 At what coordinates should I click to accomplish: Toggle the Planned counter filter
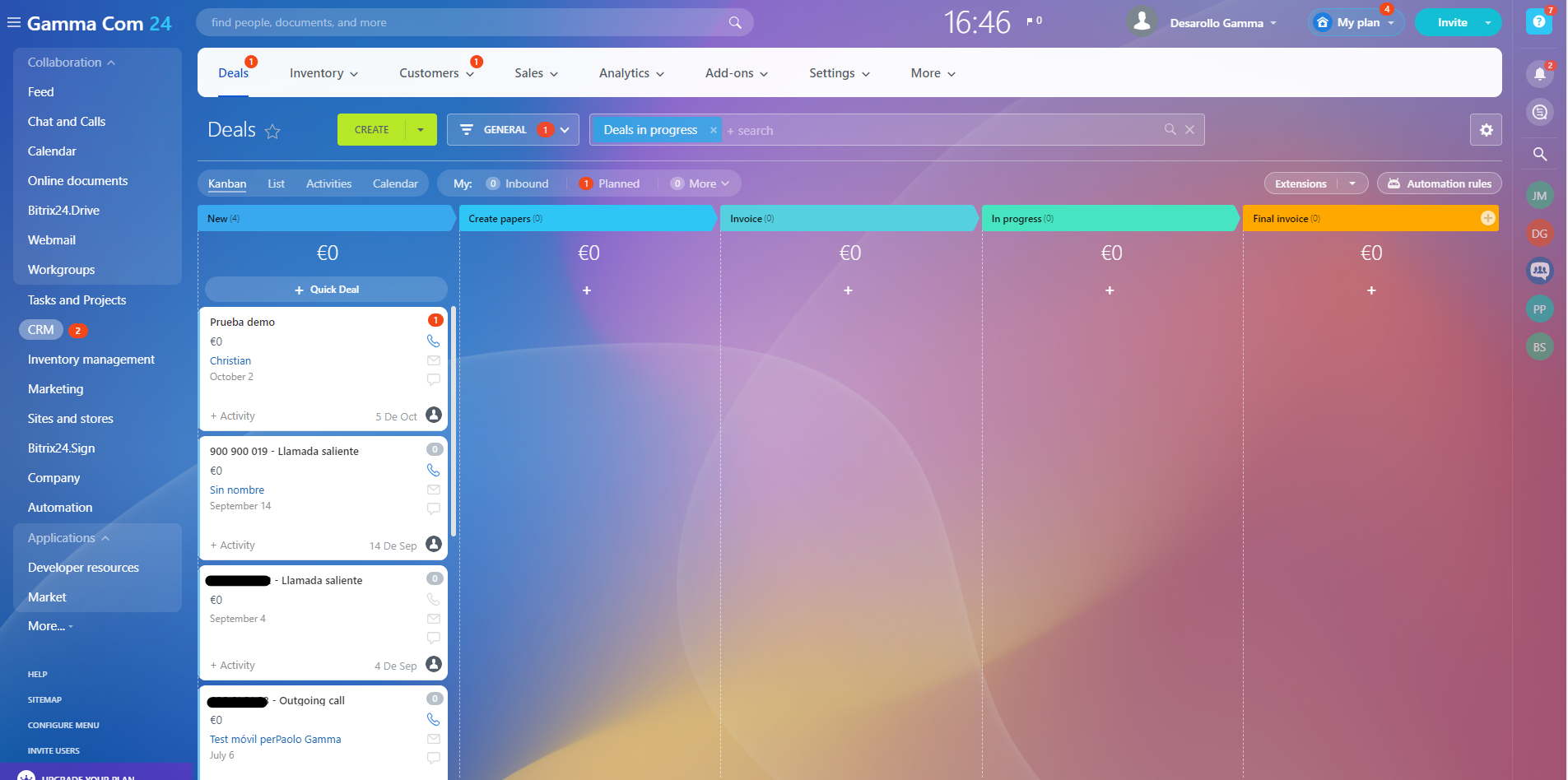click(x=609, y=183)
